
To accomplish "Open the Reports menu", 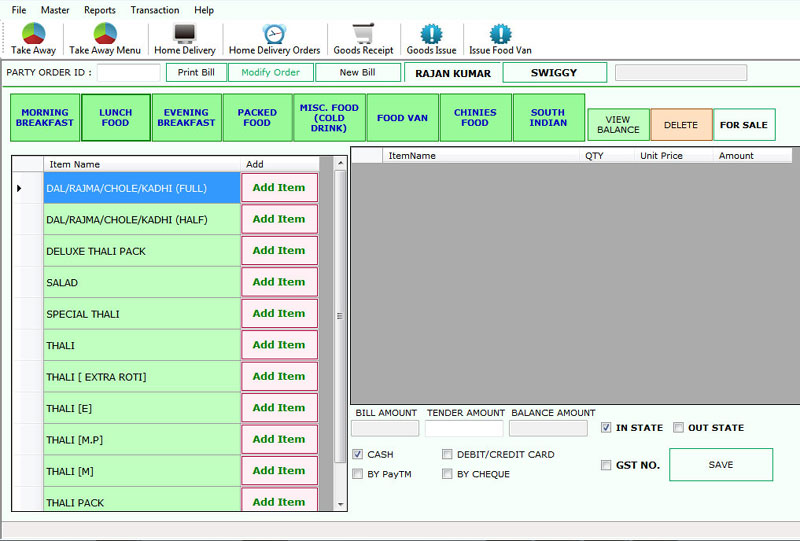I will click(100, 10).
